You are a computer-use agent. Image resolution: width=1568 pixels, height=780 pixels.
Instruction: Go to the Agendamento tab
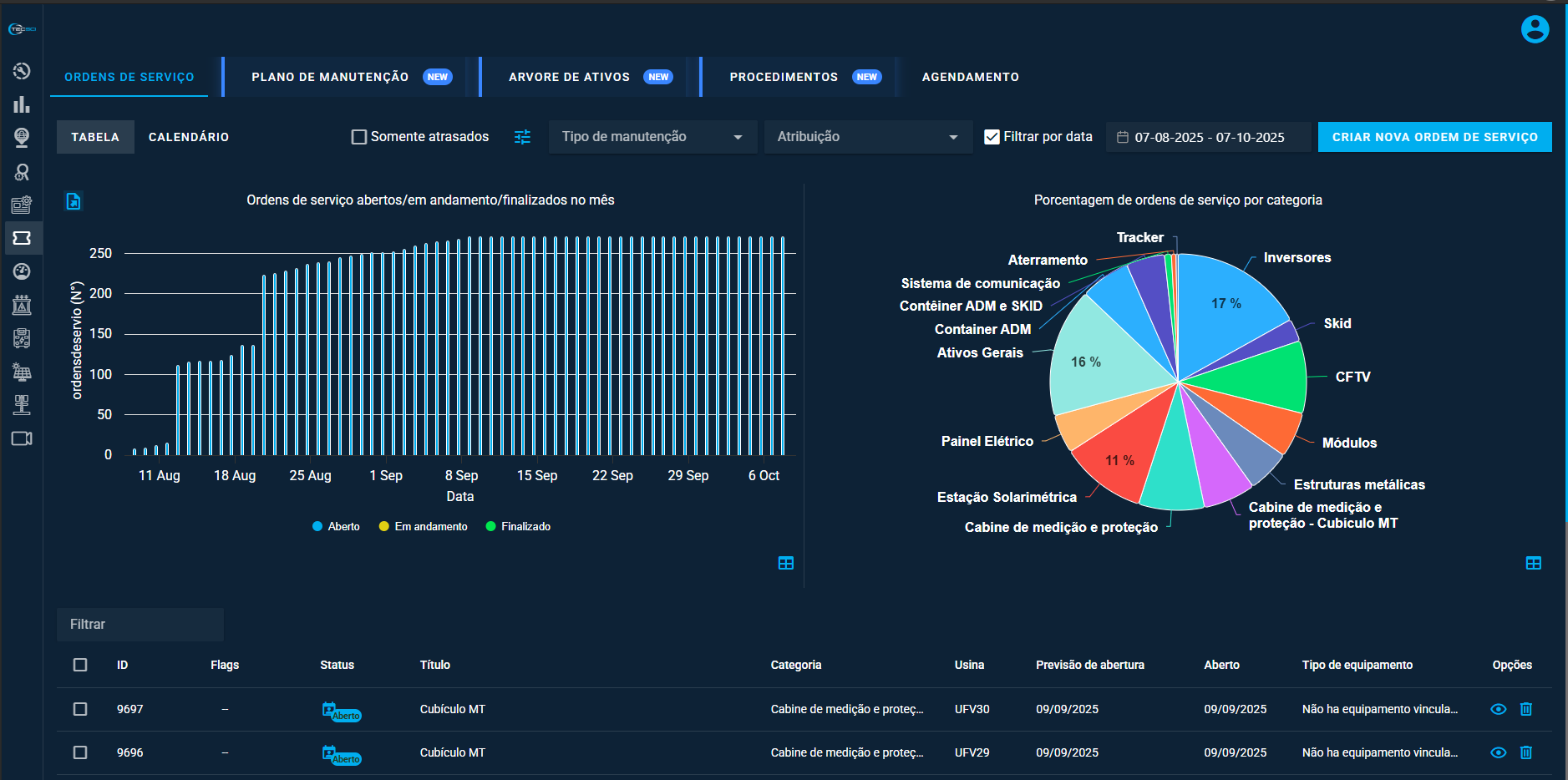coord(970,77)
